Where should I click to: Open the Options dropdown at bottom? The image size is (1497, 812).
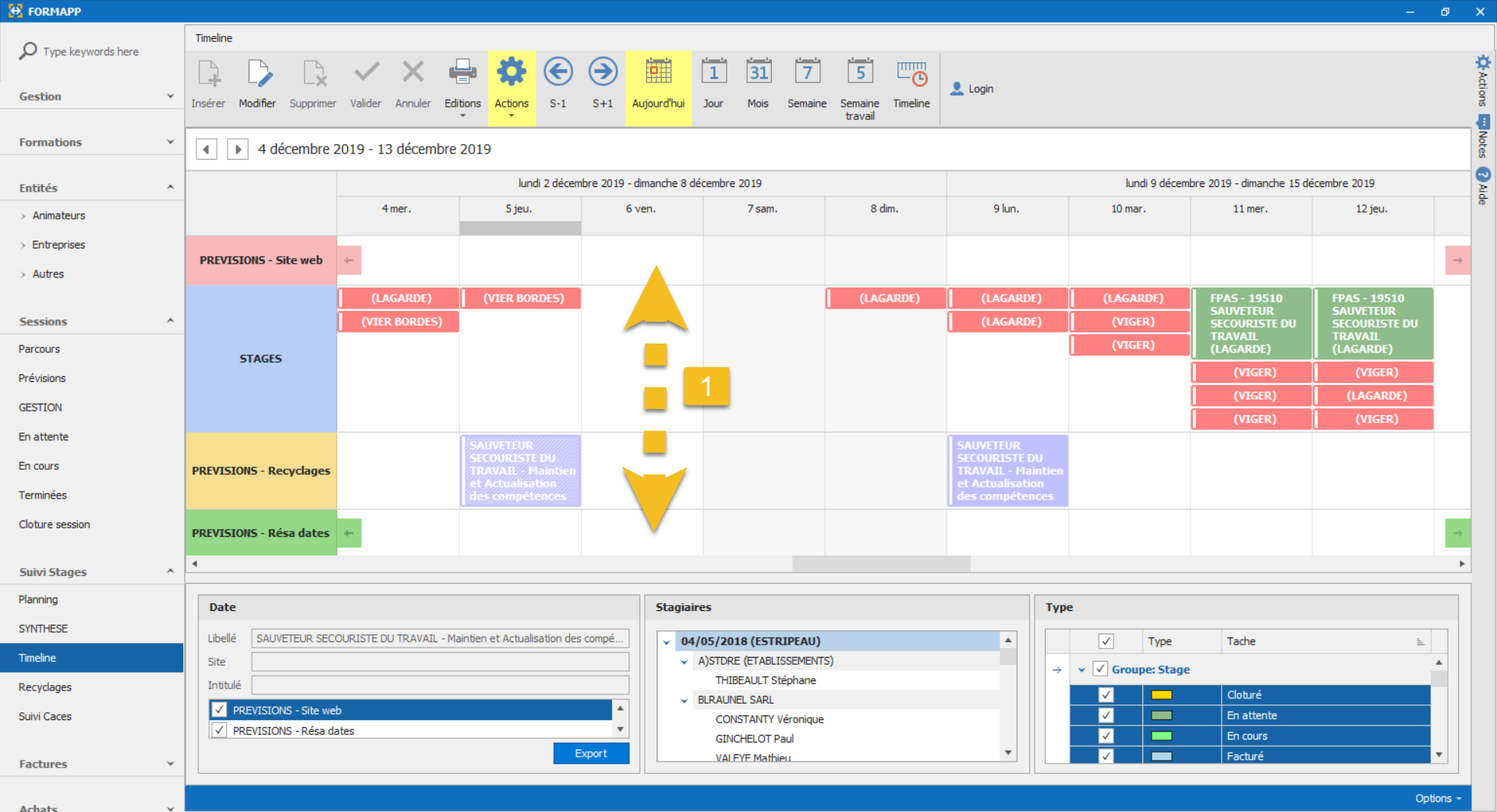[x=1438, y=798]
